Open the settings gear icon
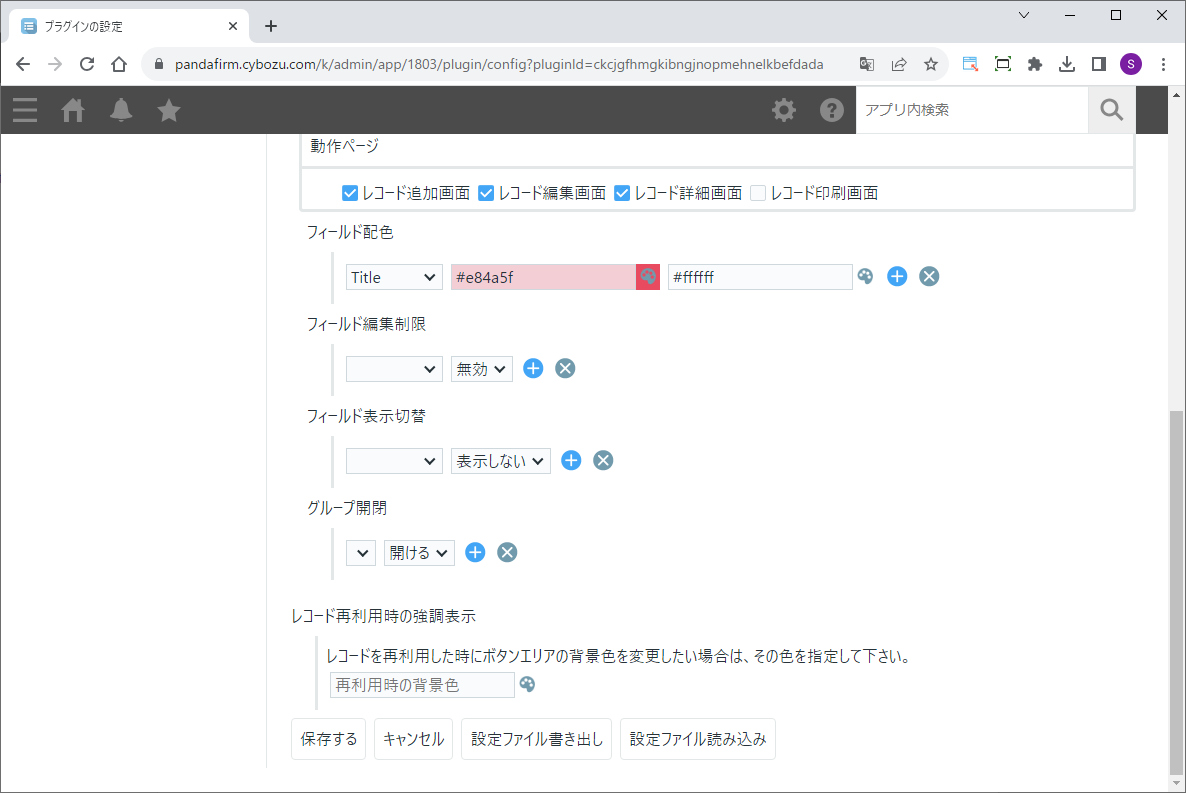 point(784,110)
